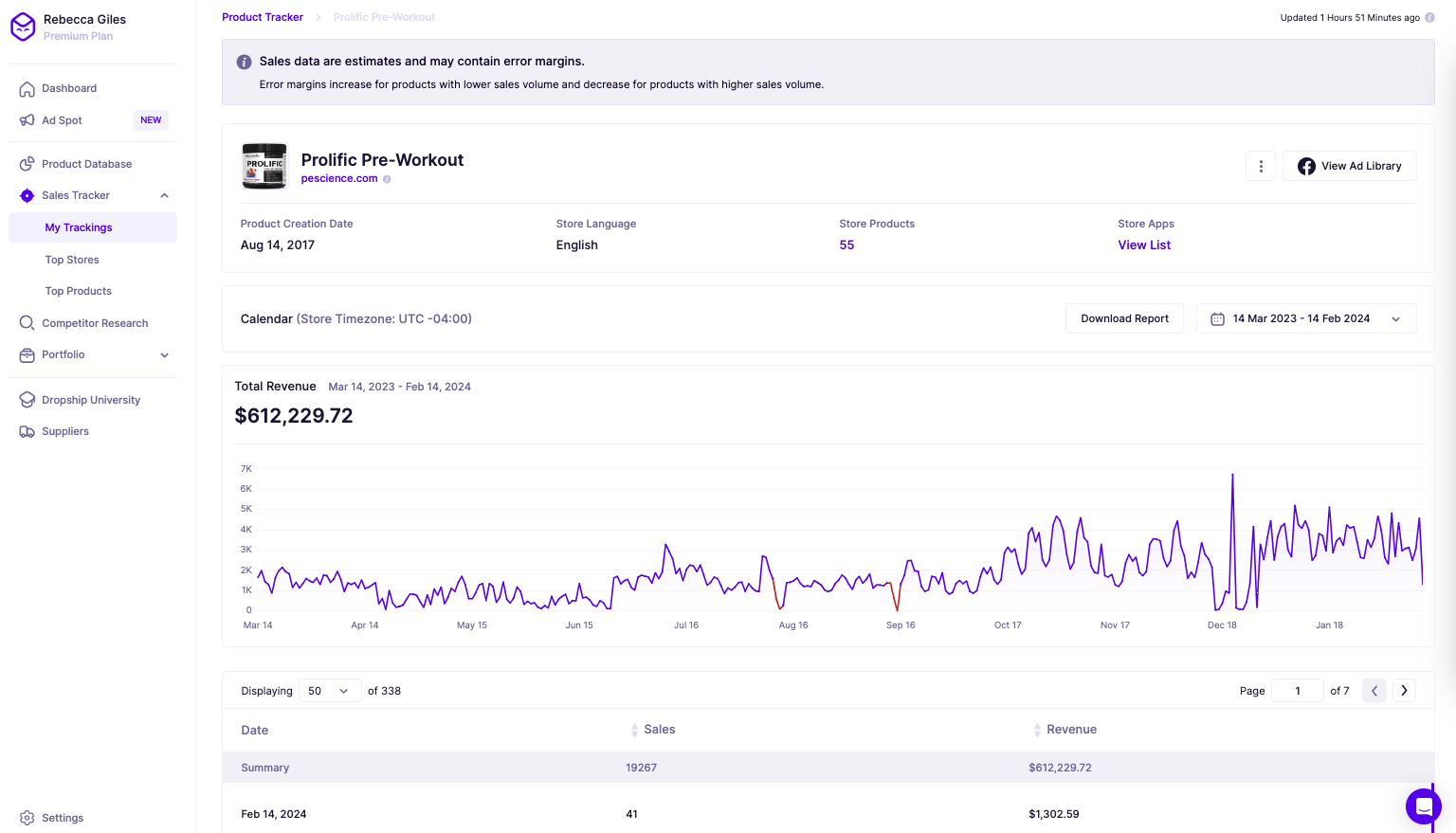Screen dimensions: 1456x833
Task: Click the page number input field
Action: click(1297, 691)
